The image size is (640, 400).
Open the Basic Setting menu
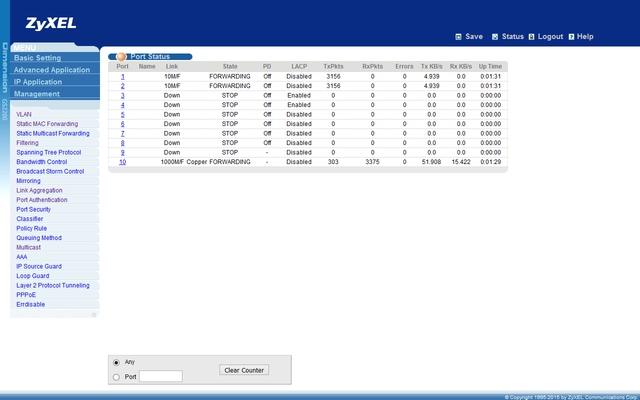pyautogui.click(x=38, y=58)
